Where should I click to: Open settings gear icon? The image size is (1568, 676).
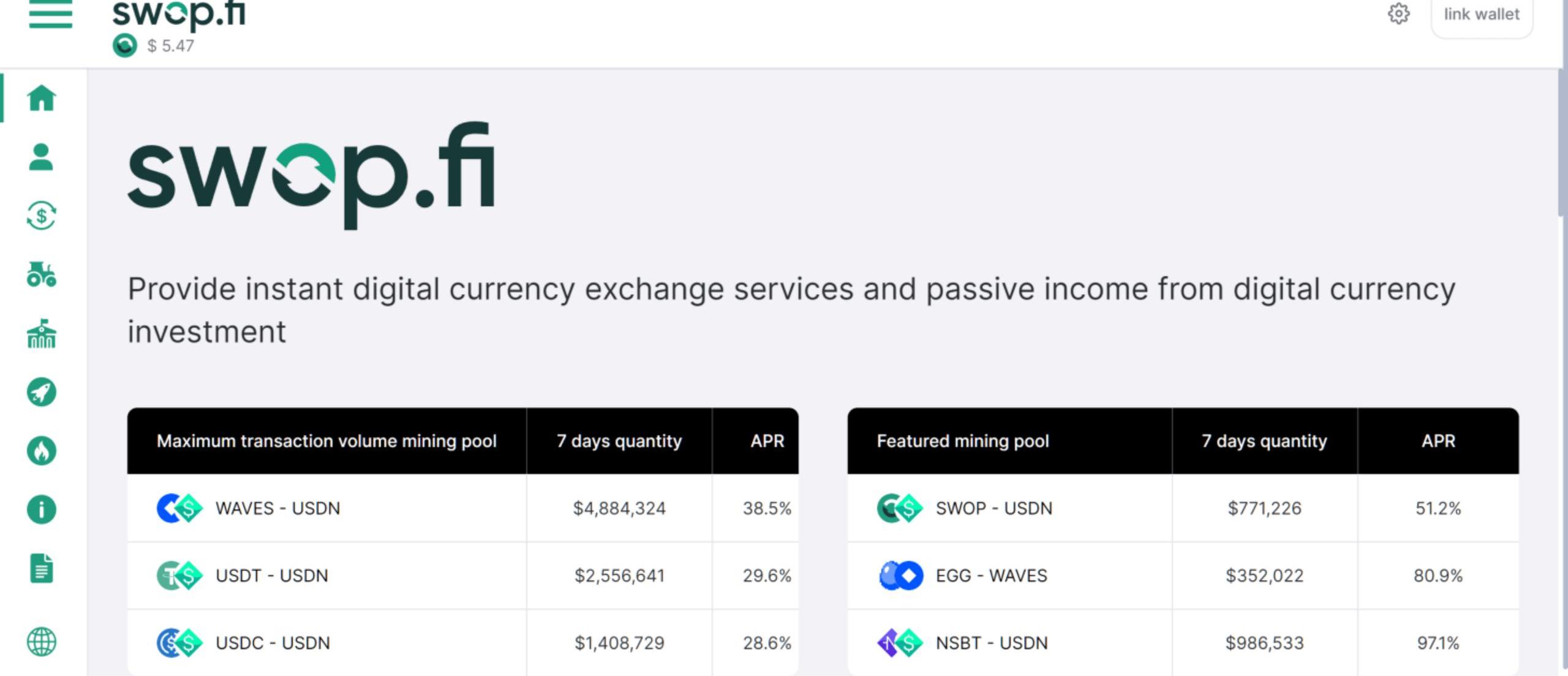[x=1398, y=13]
